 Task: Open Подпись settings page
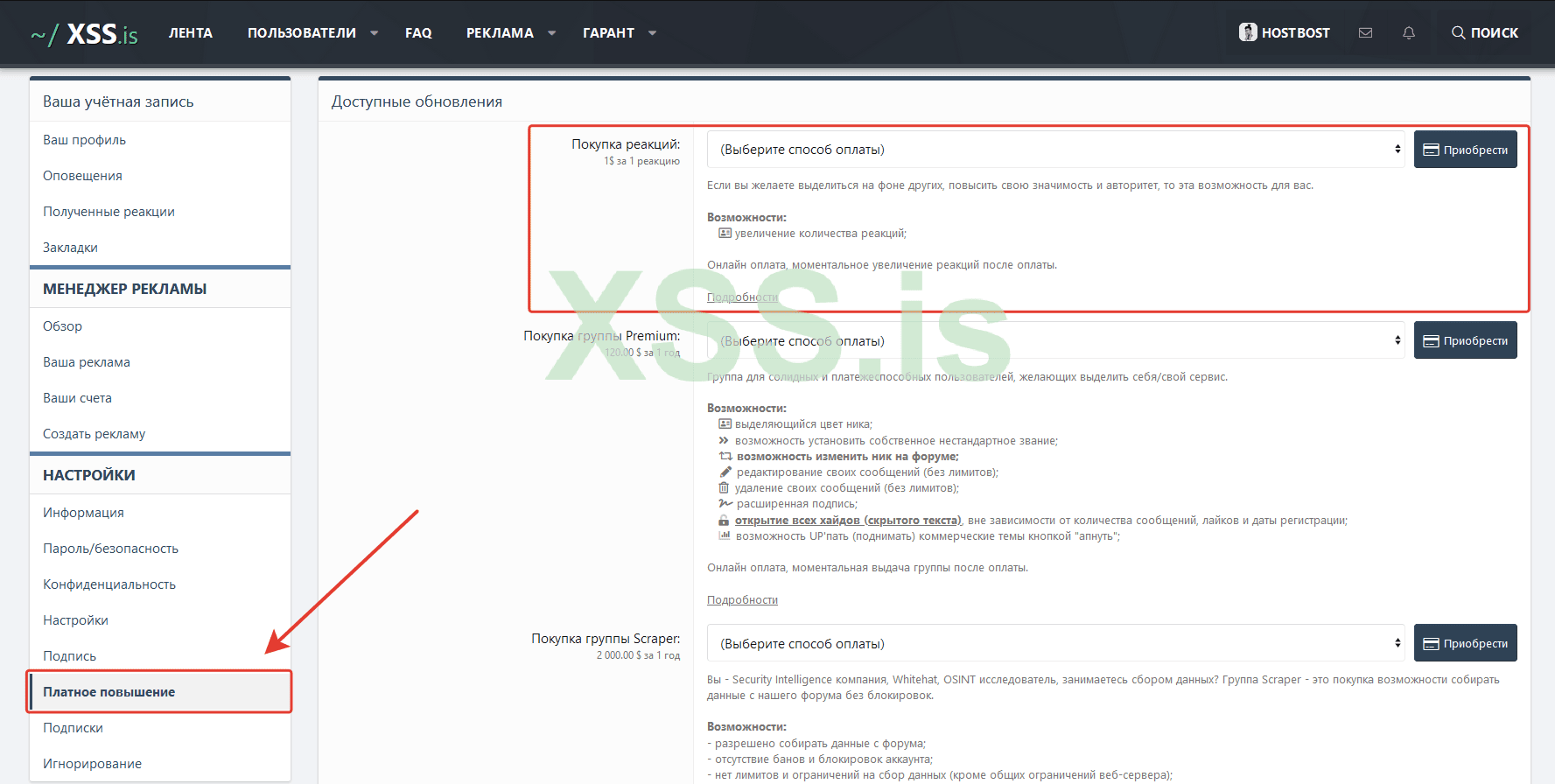pos(160,656)
